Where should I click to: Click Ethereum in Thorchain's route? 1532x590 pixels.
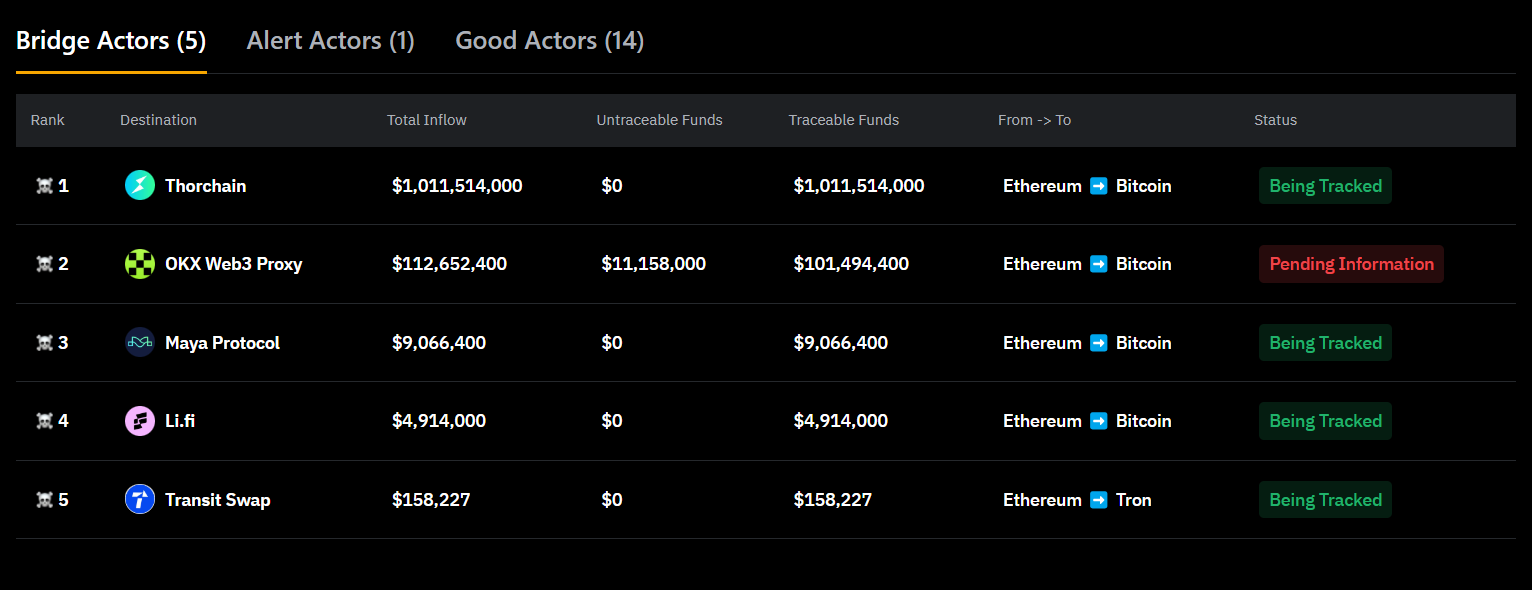click(x=1042, y=186)
